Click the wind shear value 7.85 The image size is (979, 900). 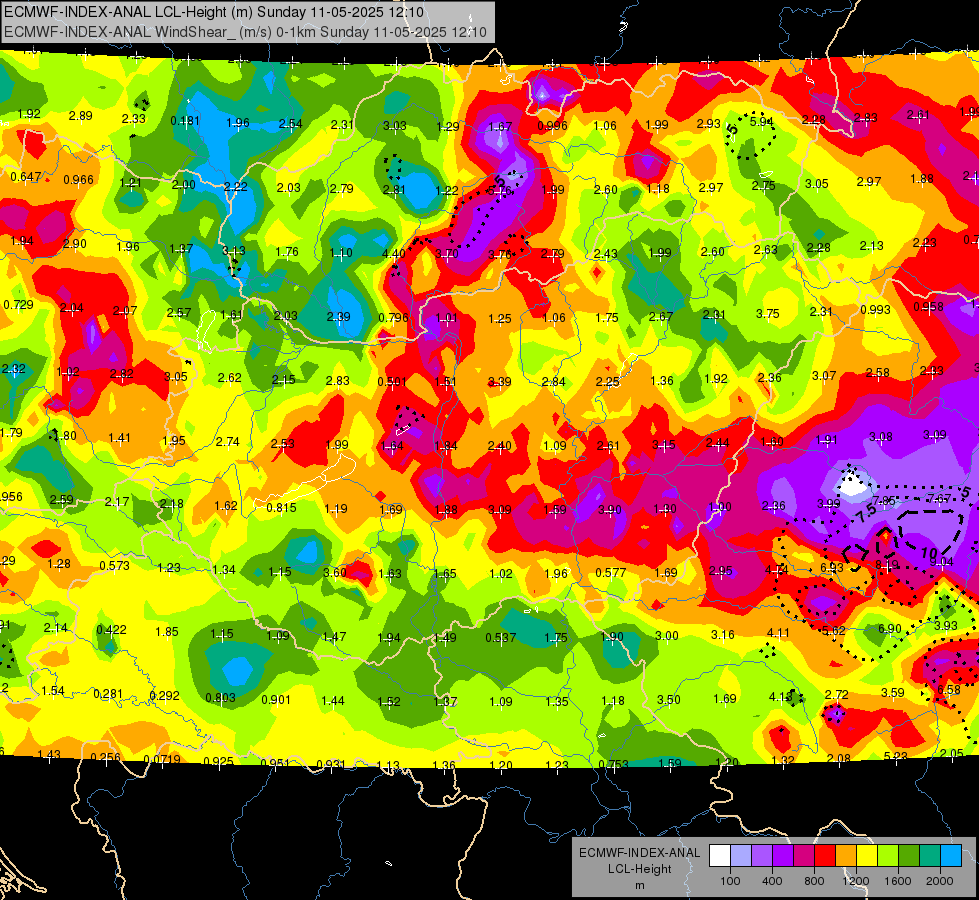(884, 501)
